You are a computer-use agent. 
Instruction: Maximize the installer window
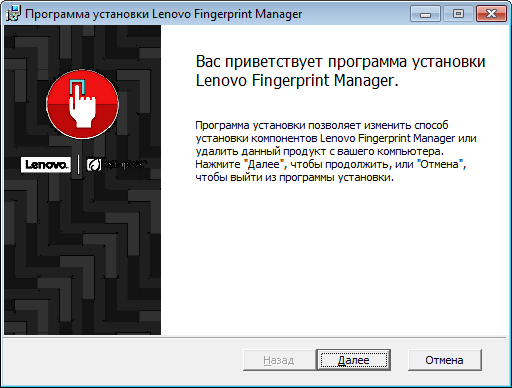pyautogui.click(x=458, y=14)
